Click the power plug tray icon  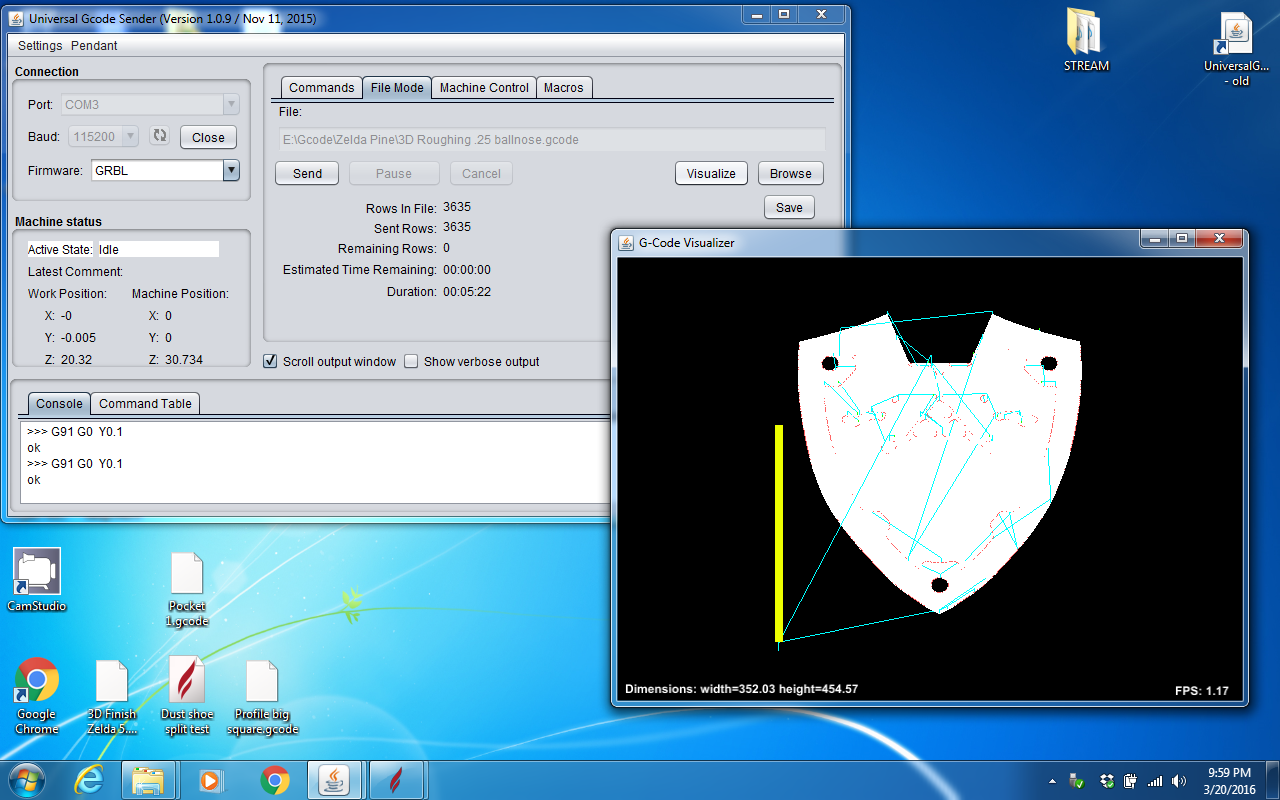1130,781
